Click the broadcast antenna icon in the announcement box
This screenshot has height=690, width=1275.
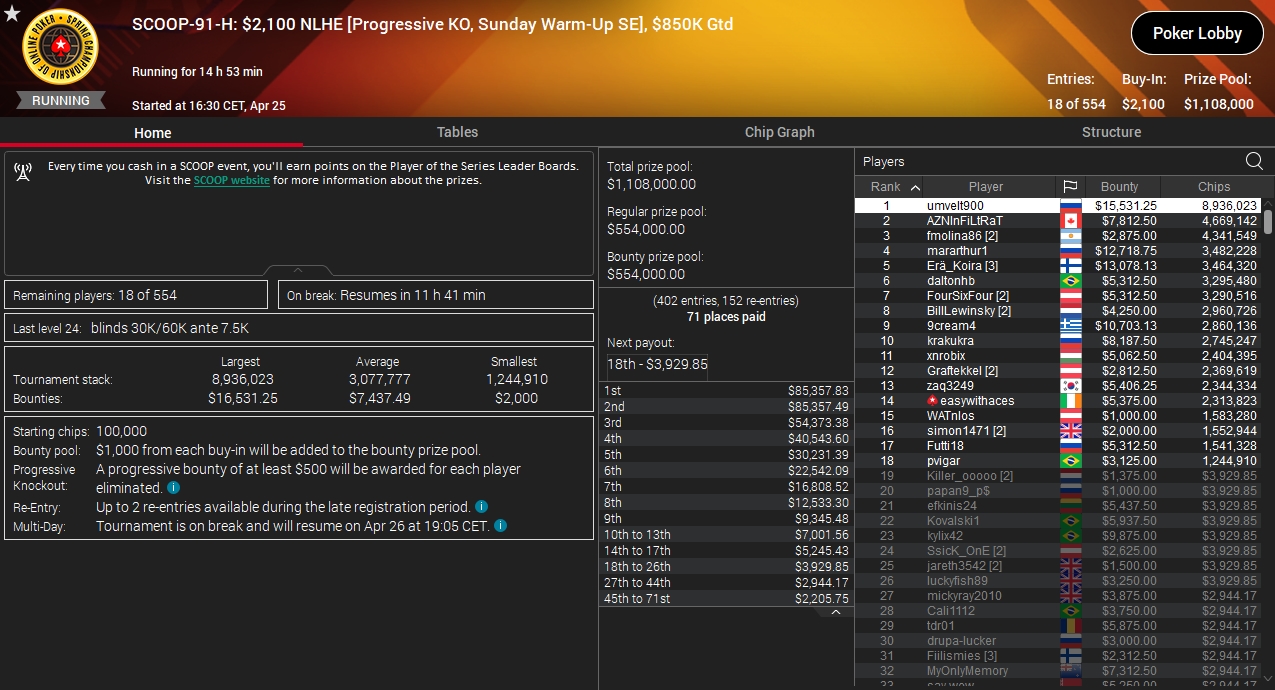[23, 172]
